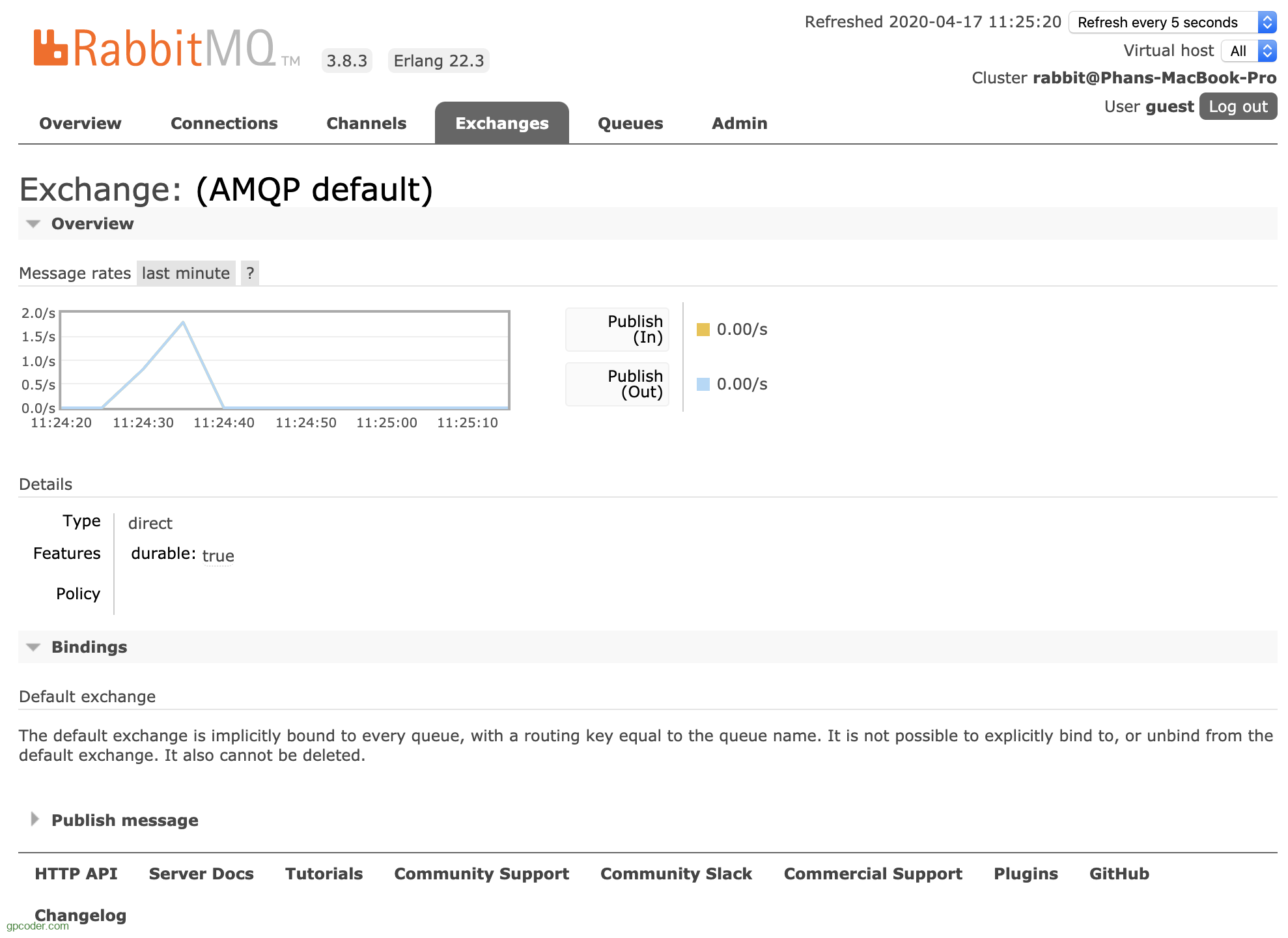The image size is (1288, 938).
Task: Open the Changelog link
Action: [80, 915]
